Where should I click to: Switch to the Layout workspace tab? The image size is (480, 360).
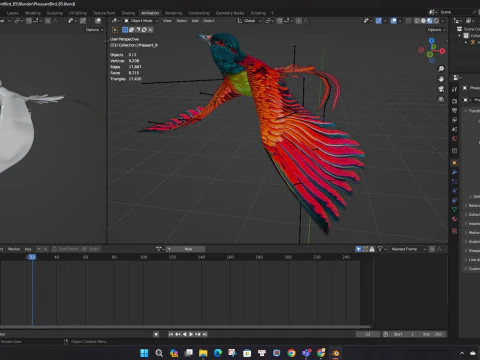13,13
